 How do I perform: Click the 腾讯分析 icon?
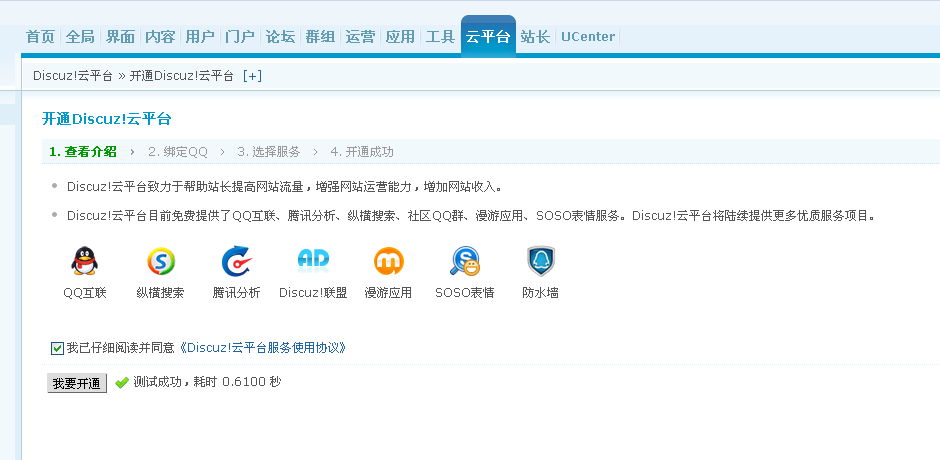click(236, 261)
